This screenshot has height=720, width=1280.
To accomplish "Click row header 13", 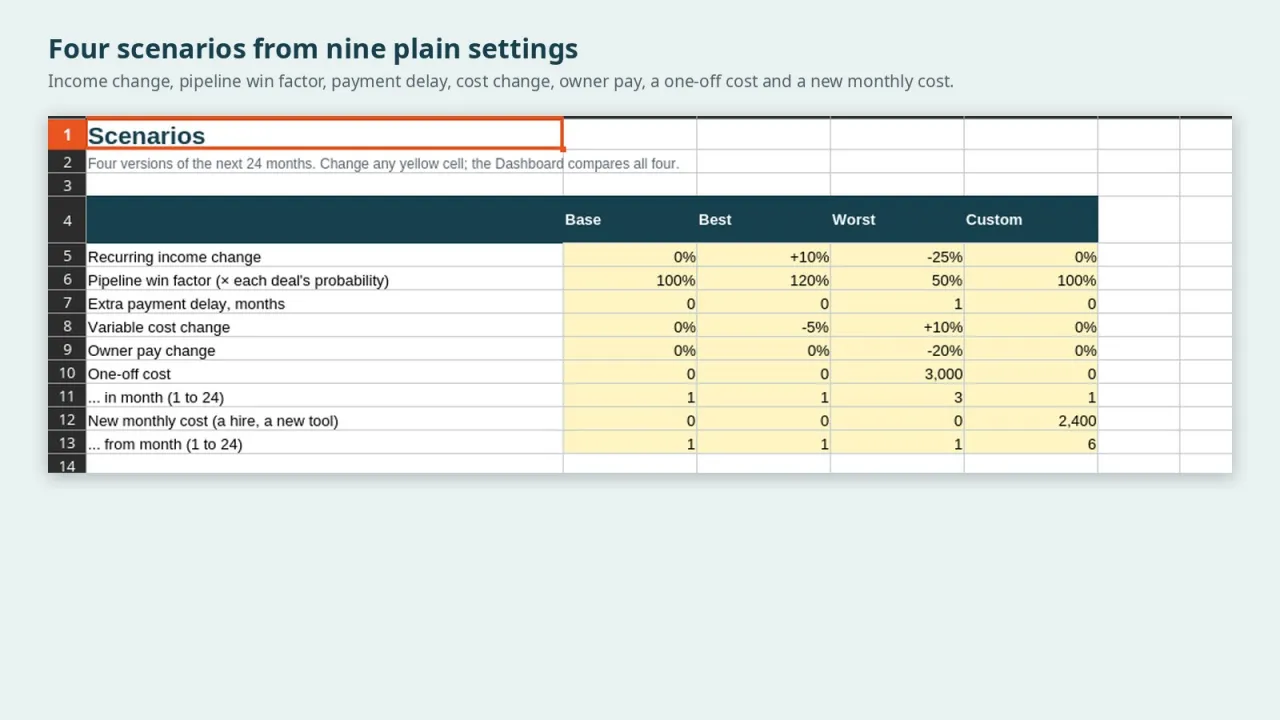I will click(x=67, y=443).
